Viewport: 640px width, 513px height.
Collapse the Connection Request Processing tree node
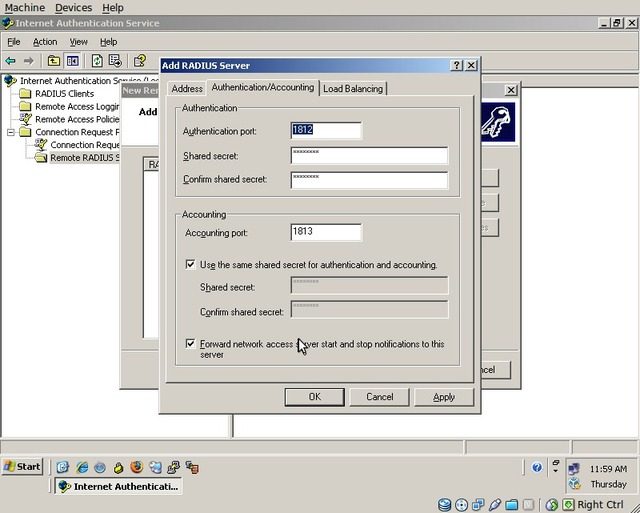(x=11, y=132)
